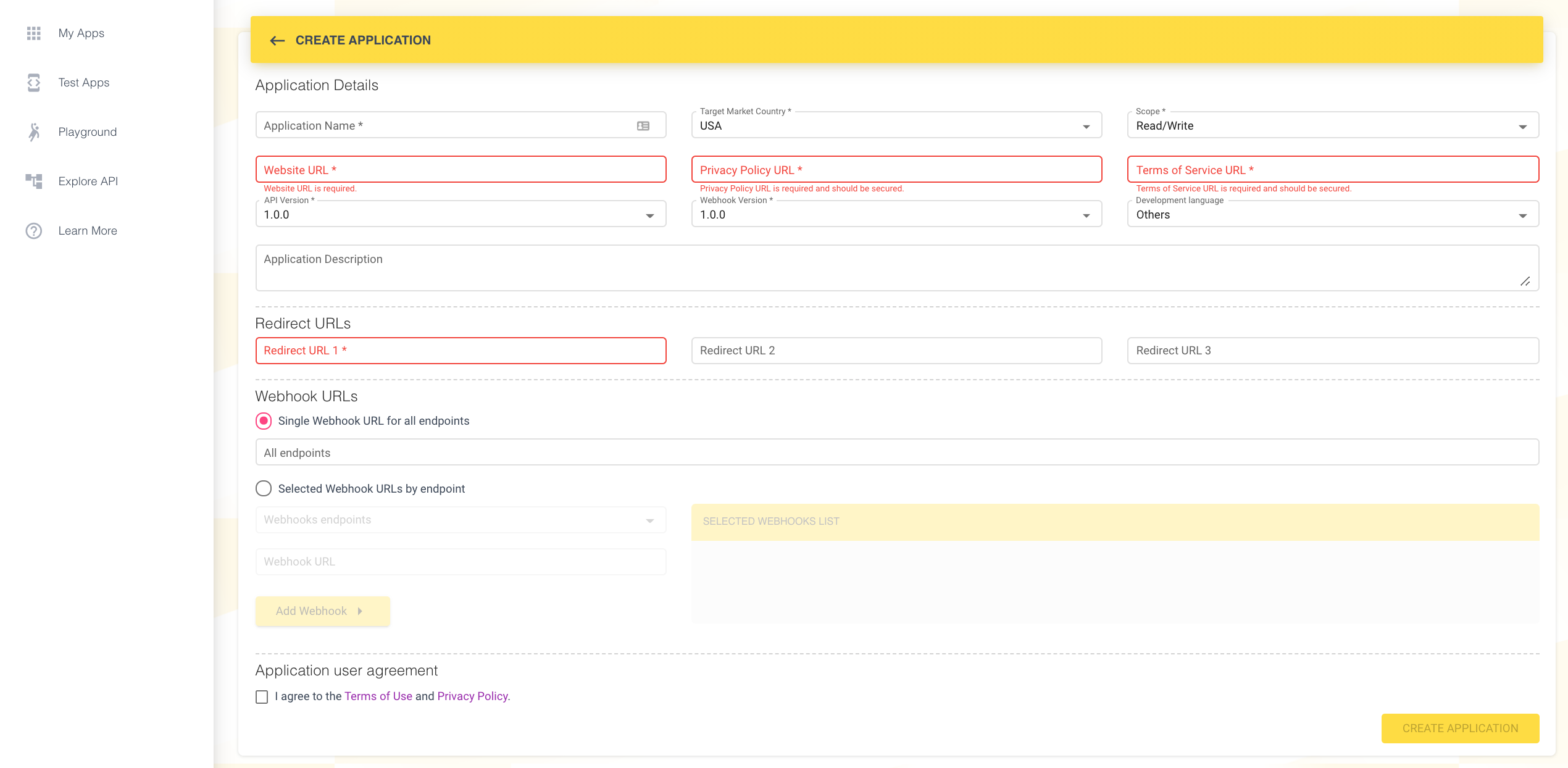This screenshot has height=768, width=1568.
Task: Select Selected Webhook URLs by endpoint option
Action: tap(264, 489)
